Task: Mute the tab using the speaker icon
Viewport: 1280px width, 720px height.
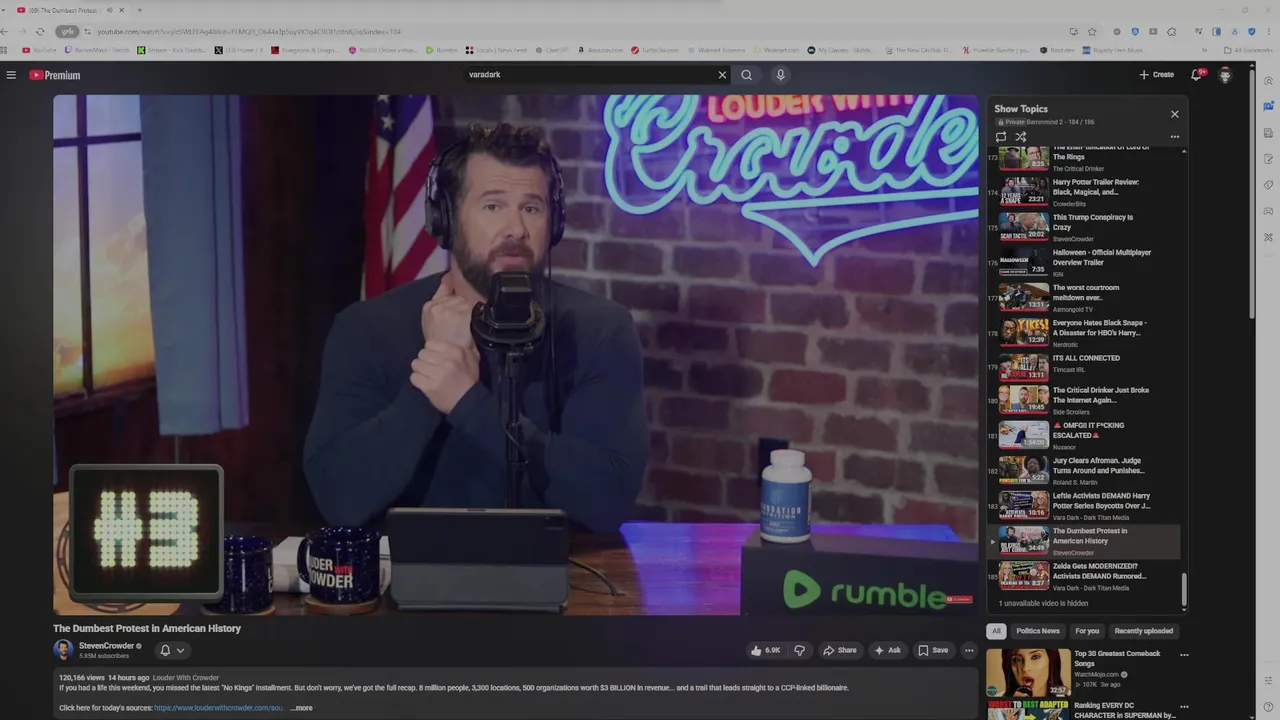Action: pyautogui.click(x=109, y=10)
